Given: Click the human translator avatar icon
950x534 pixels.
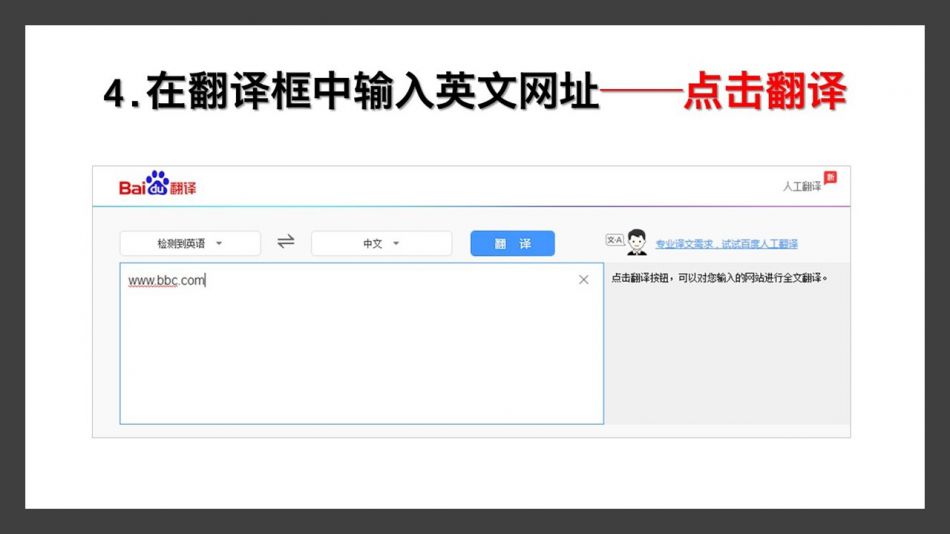Looking at the screenshot, I should click(637, 242).
